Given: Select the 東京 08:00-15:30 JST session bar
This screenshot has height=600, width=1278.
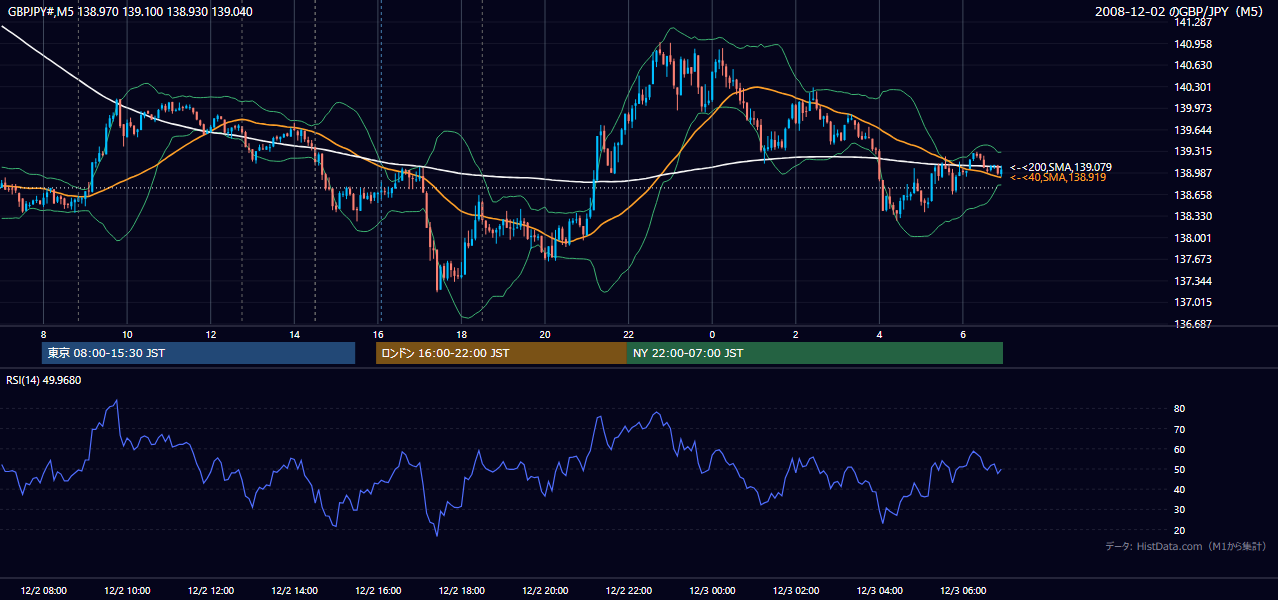Looking at the screenshot, I should point(198,353).
